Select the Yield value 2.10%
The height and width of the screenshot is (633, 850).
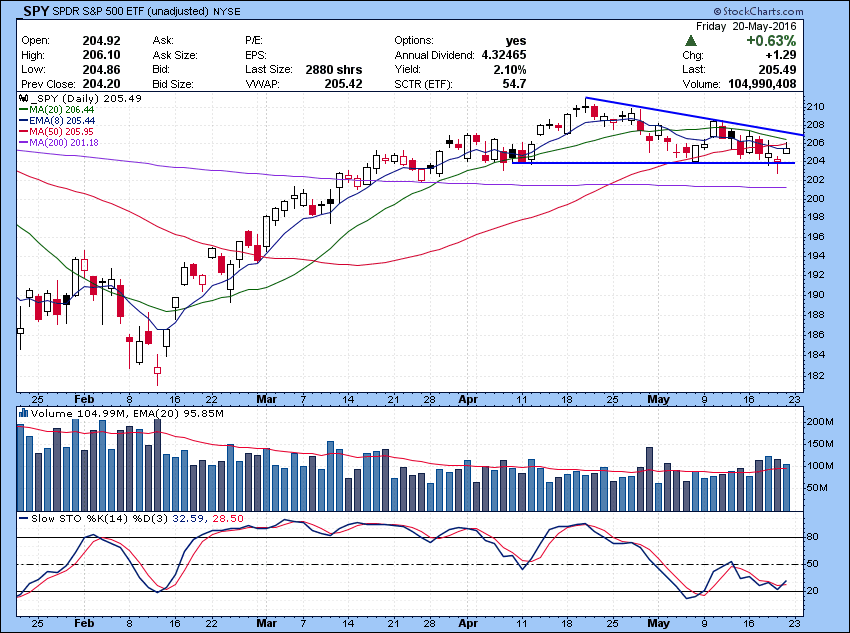tap(510, 70)
